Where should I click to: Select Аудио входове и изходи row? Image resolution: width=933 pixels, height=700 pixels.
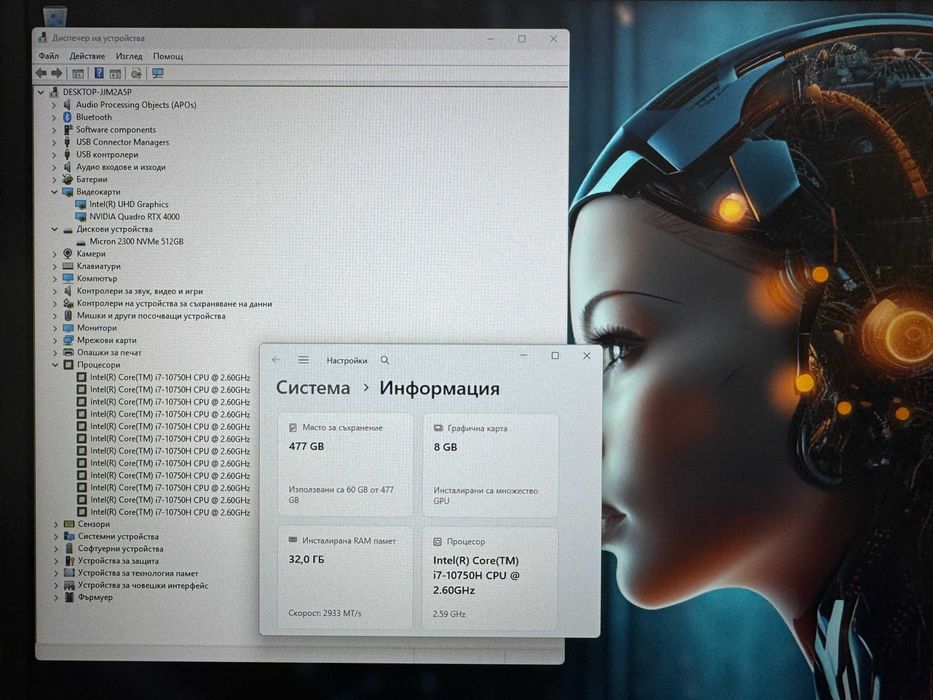[121, 167]
